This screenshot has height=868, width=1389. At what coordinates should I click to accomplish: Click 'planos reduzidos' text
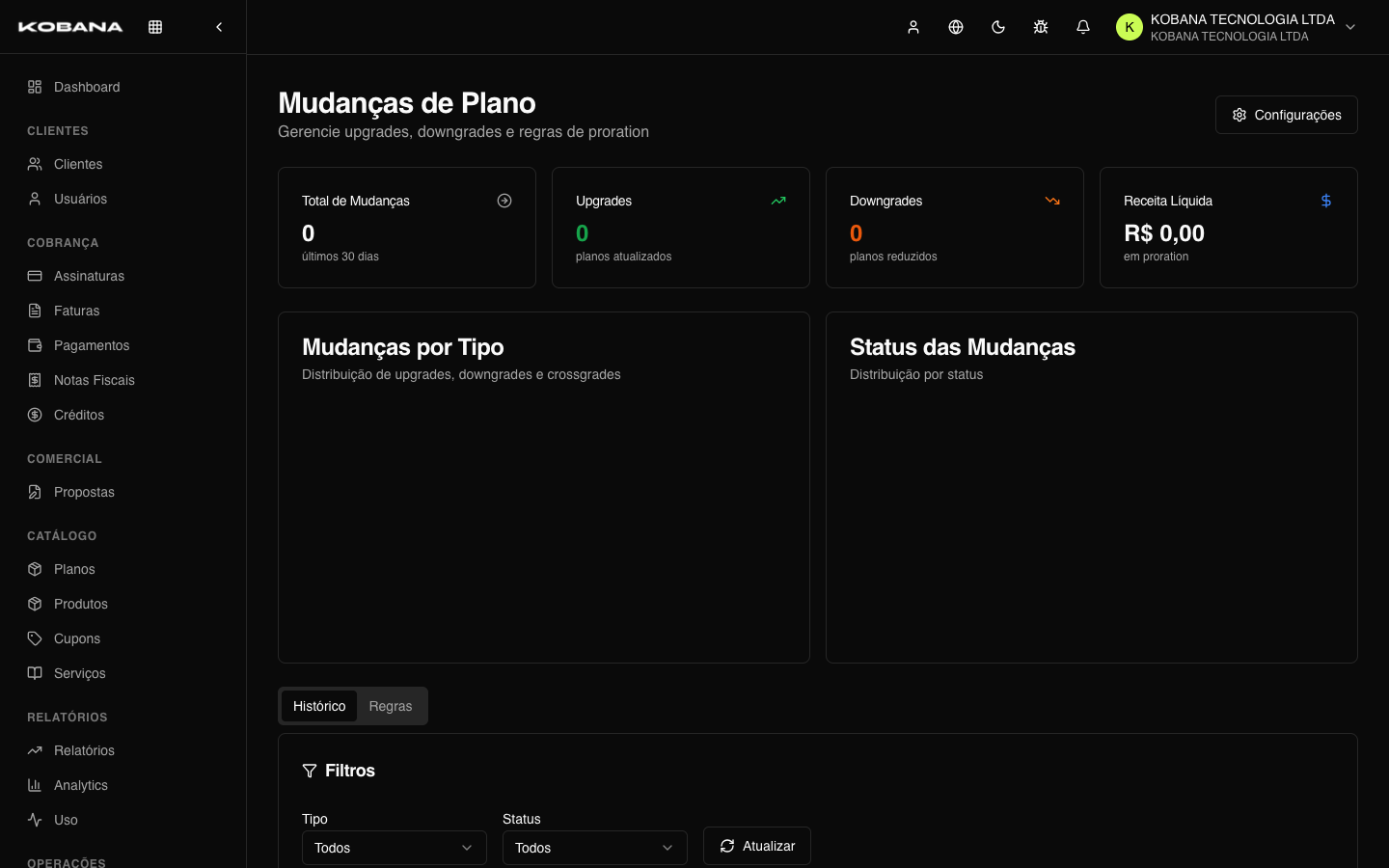pos(893,257)
